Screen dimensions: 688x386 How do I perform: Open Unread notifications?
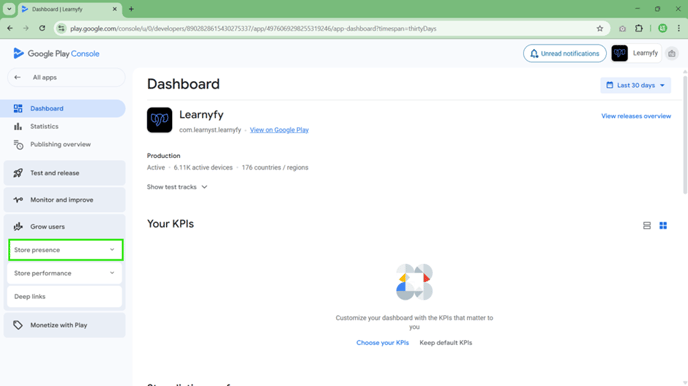565,54
